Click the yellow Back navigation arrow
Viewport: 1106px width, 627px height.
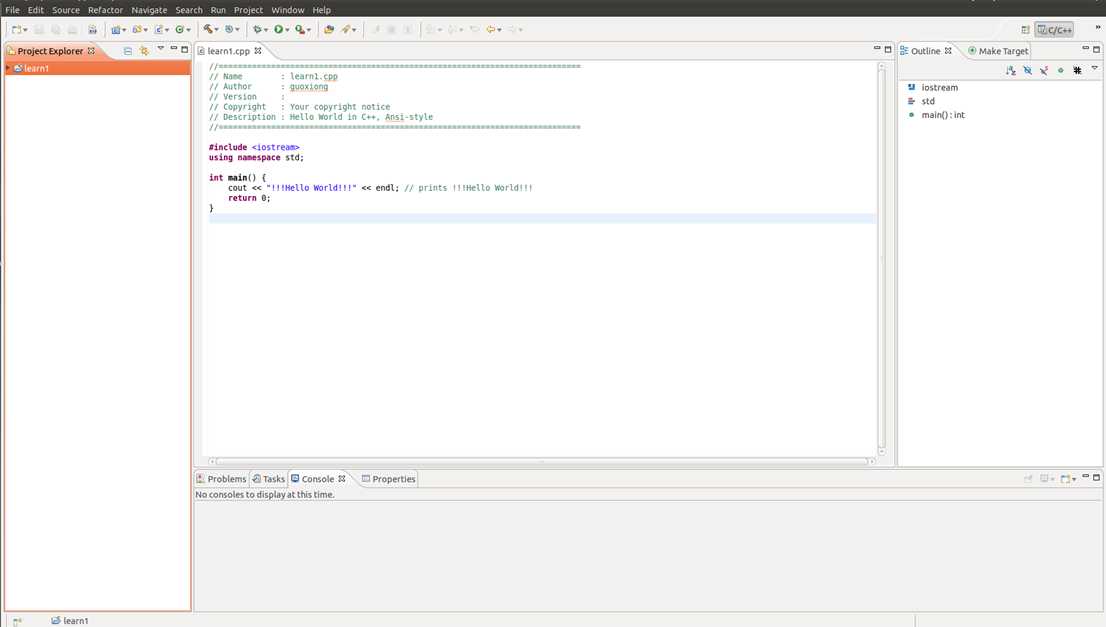click(x=491, y=30)
